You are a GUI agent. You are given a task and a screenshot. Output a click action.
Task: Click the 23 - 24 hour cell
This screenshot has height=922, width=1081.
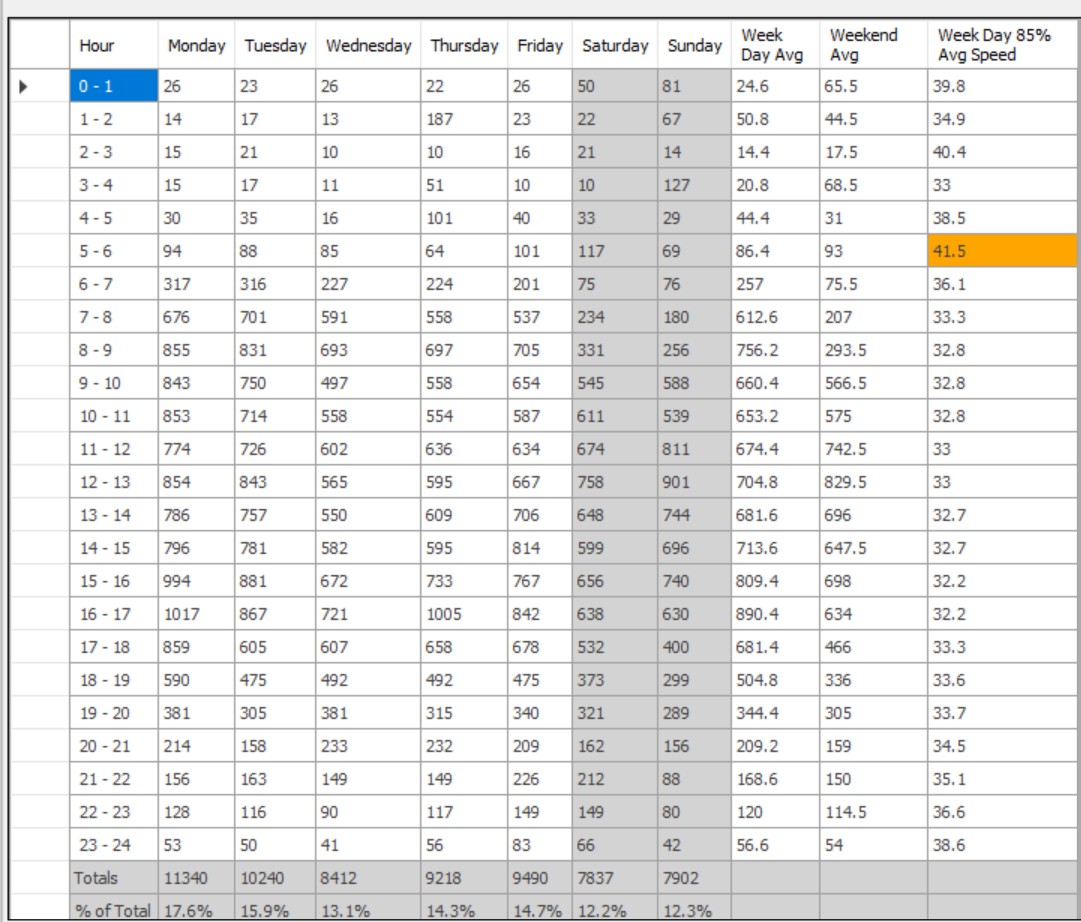click(115, 845)
